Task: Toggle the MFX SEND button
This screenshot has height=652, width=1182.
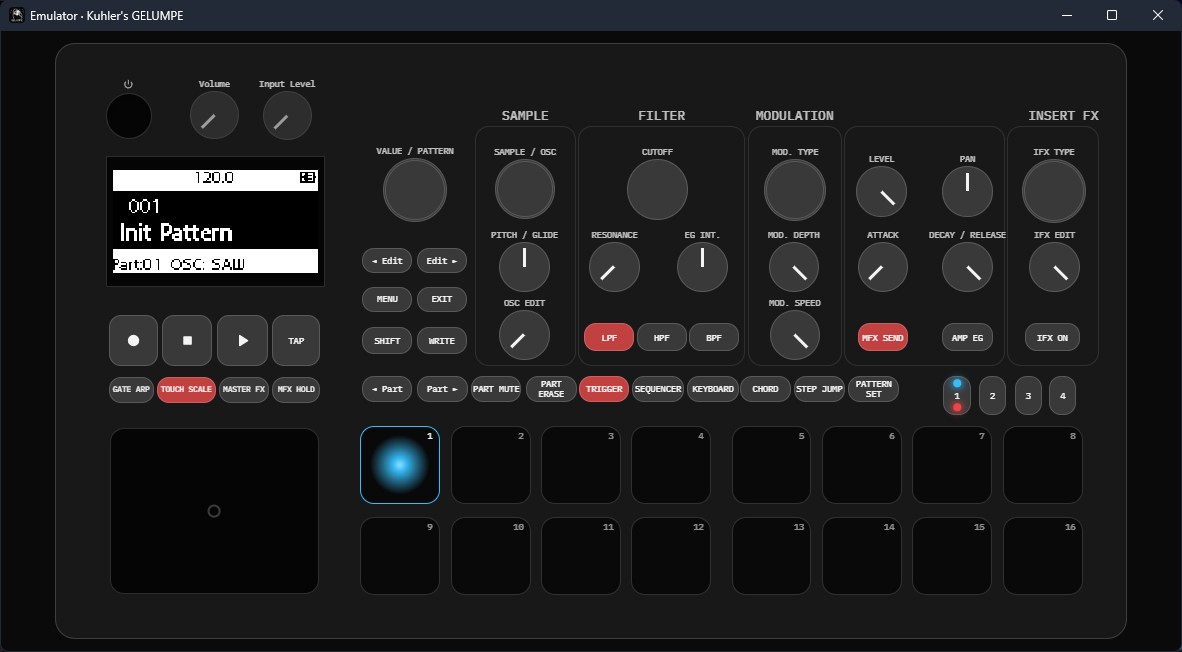Action: [x=883, y=338]
